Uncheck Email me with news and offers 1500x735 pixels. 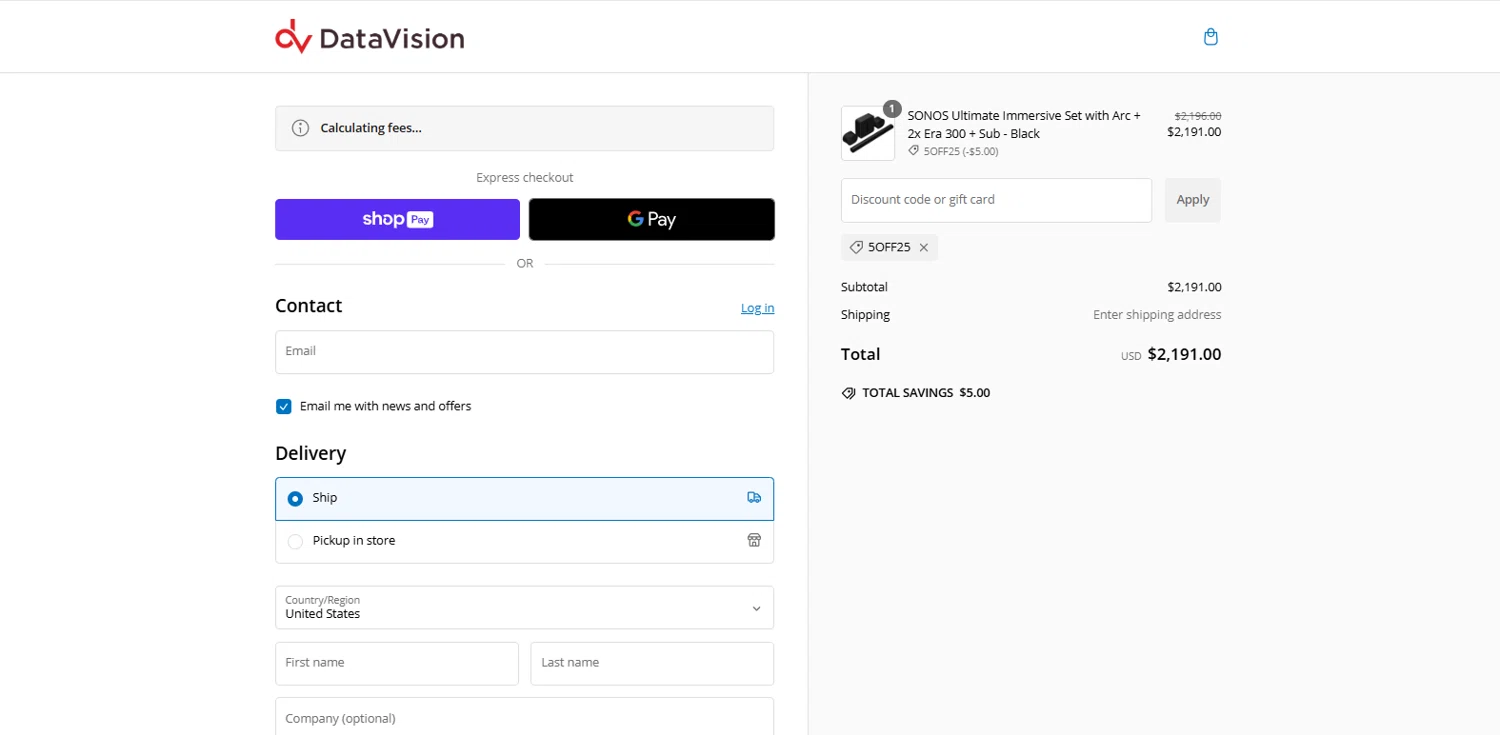(x=284, y=406)
